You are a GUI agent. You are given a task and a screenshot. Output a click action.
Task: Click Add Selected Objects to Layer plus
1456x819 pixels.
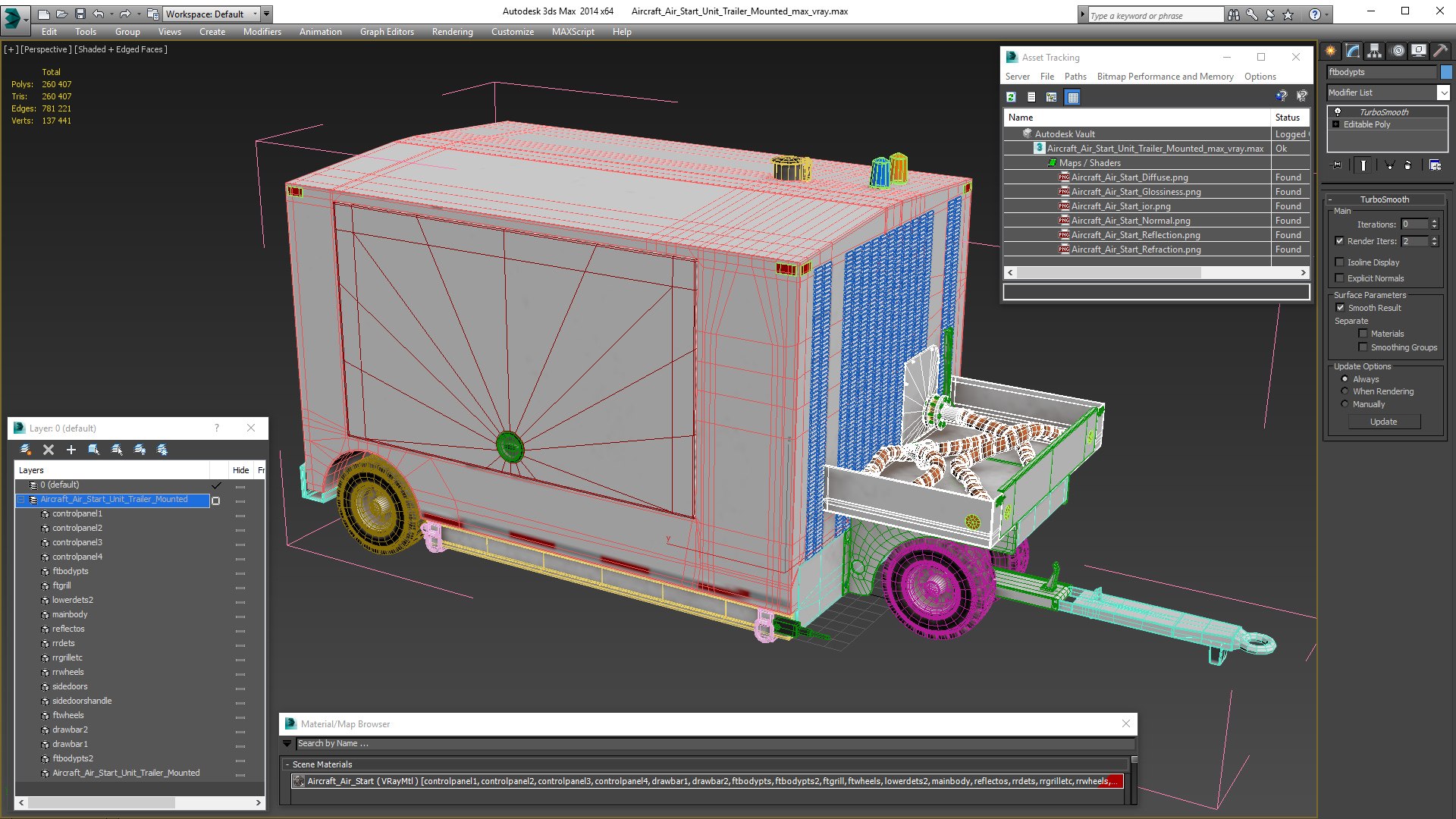point(71,450)
